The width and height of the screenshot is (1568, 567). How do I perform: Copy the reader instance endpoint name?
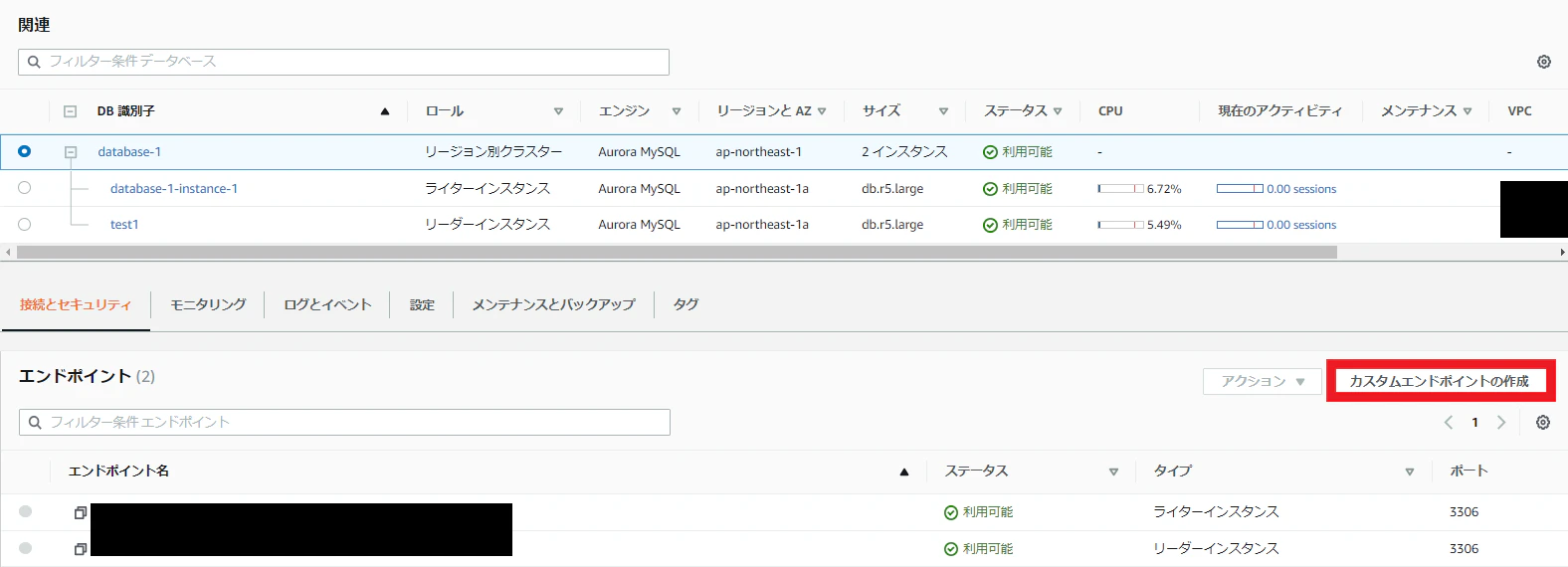[x=81, y=549]
